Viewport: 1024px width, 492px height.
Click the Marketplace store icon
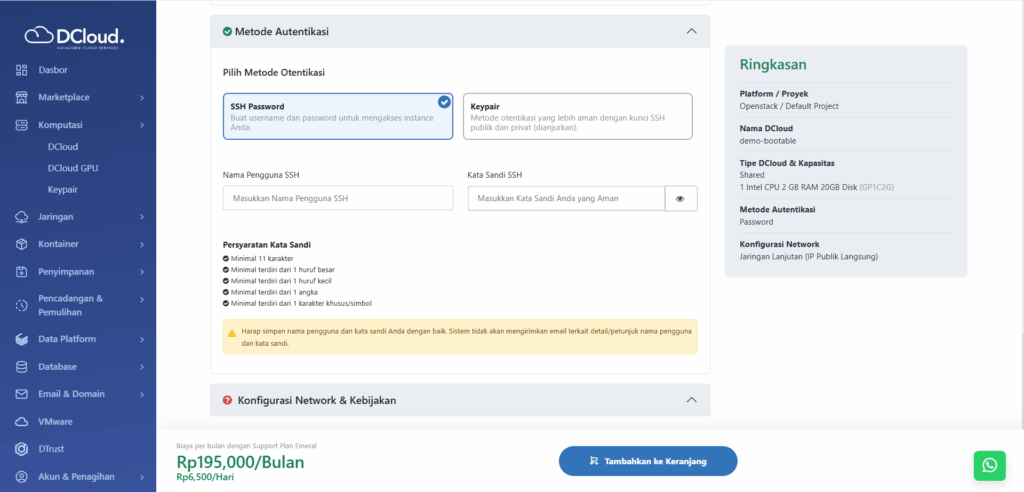tap(22, 97)
